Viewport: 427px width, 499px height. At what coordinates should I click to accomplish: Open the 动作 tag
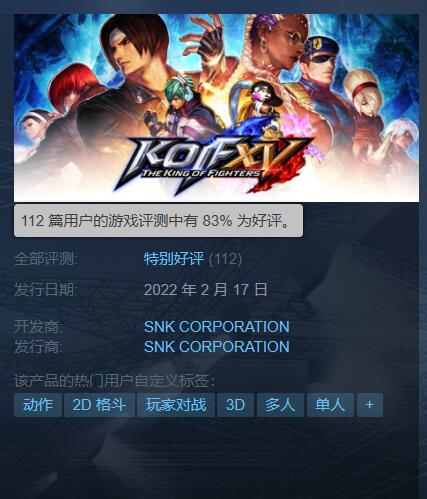(x=38, y=405)
